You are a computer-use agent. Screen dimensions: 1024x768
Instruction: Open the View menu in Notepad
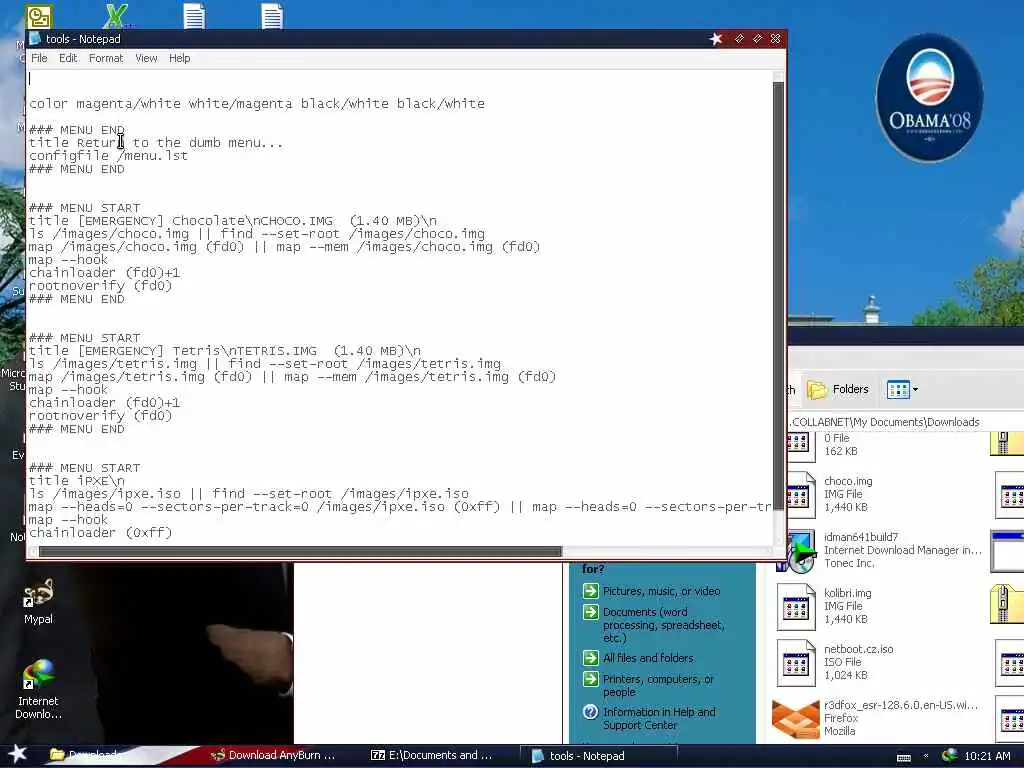(146, 58)
